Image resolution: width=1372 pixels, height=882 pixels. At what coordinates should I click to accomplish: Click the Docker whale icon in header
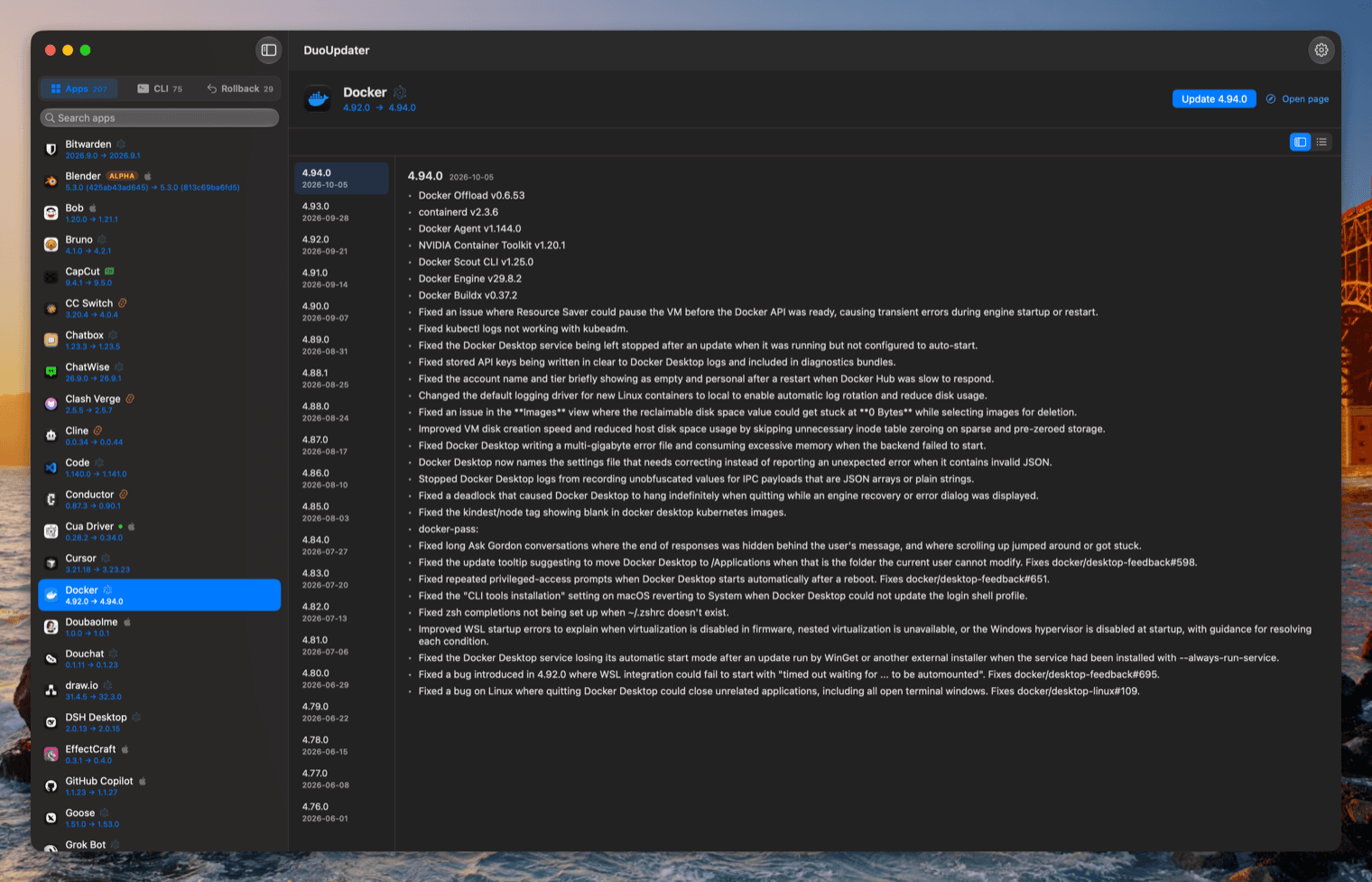click(318, 99)
